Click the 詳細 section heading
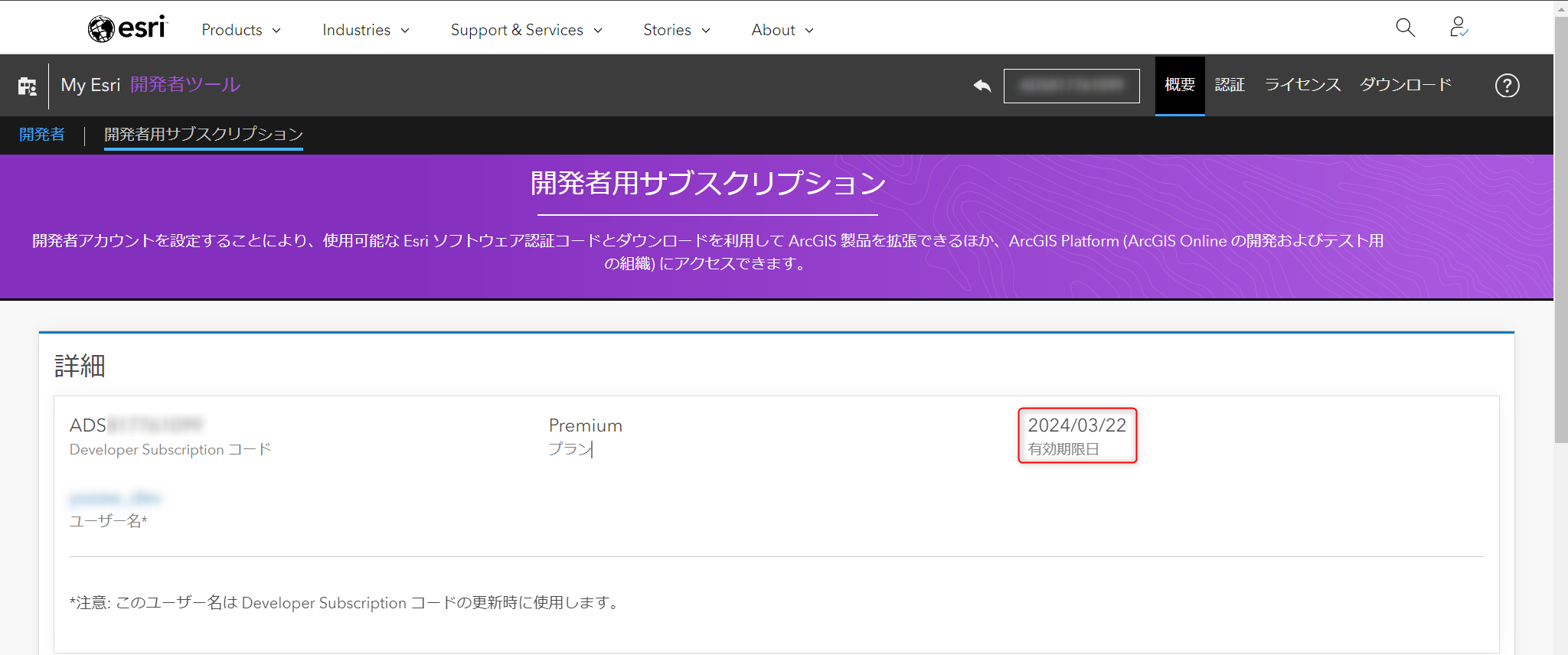 80,366
